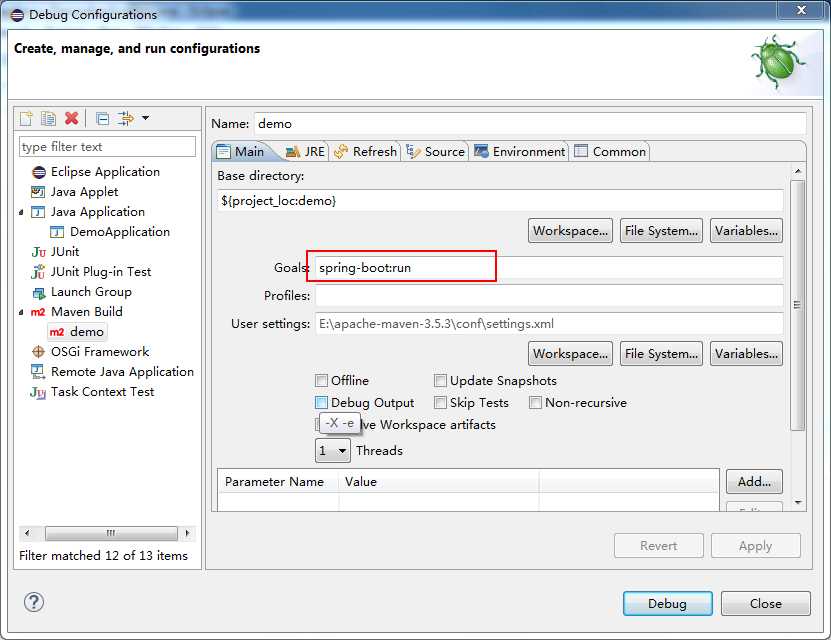Image resolution: width=831 pixels, height=640 pixels.
Task: Click the Eclipse logo in title bar
Action: (x=17, y=15)
